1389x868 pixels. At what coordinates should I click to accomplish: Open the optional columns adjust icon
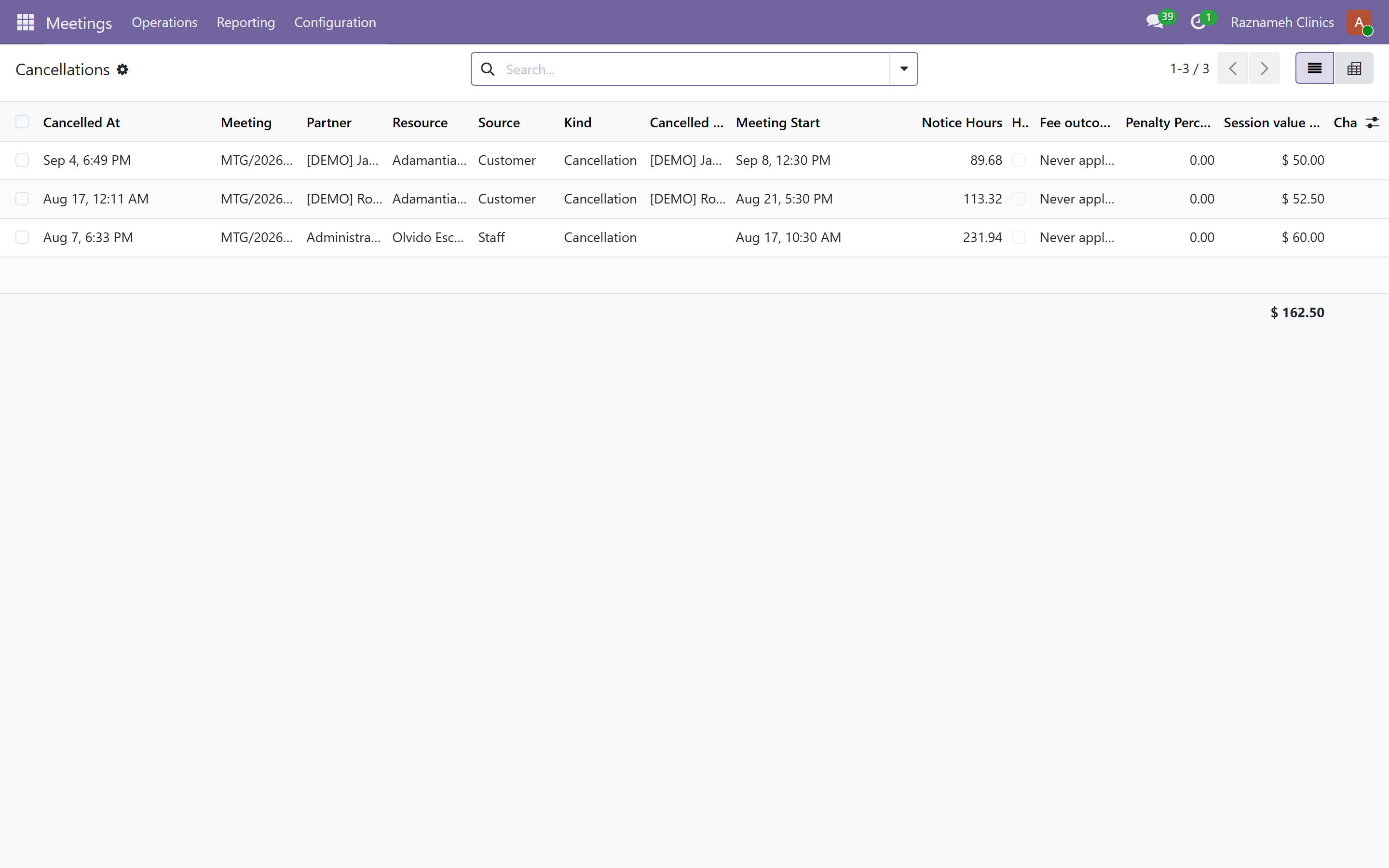[x=1372, y=122]
